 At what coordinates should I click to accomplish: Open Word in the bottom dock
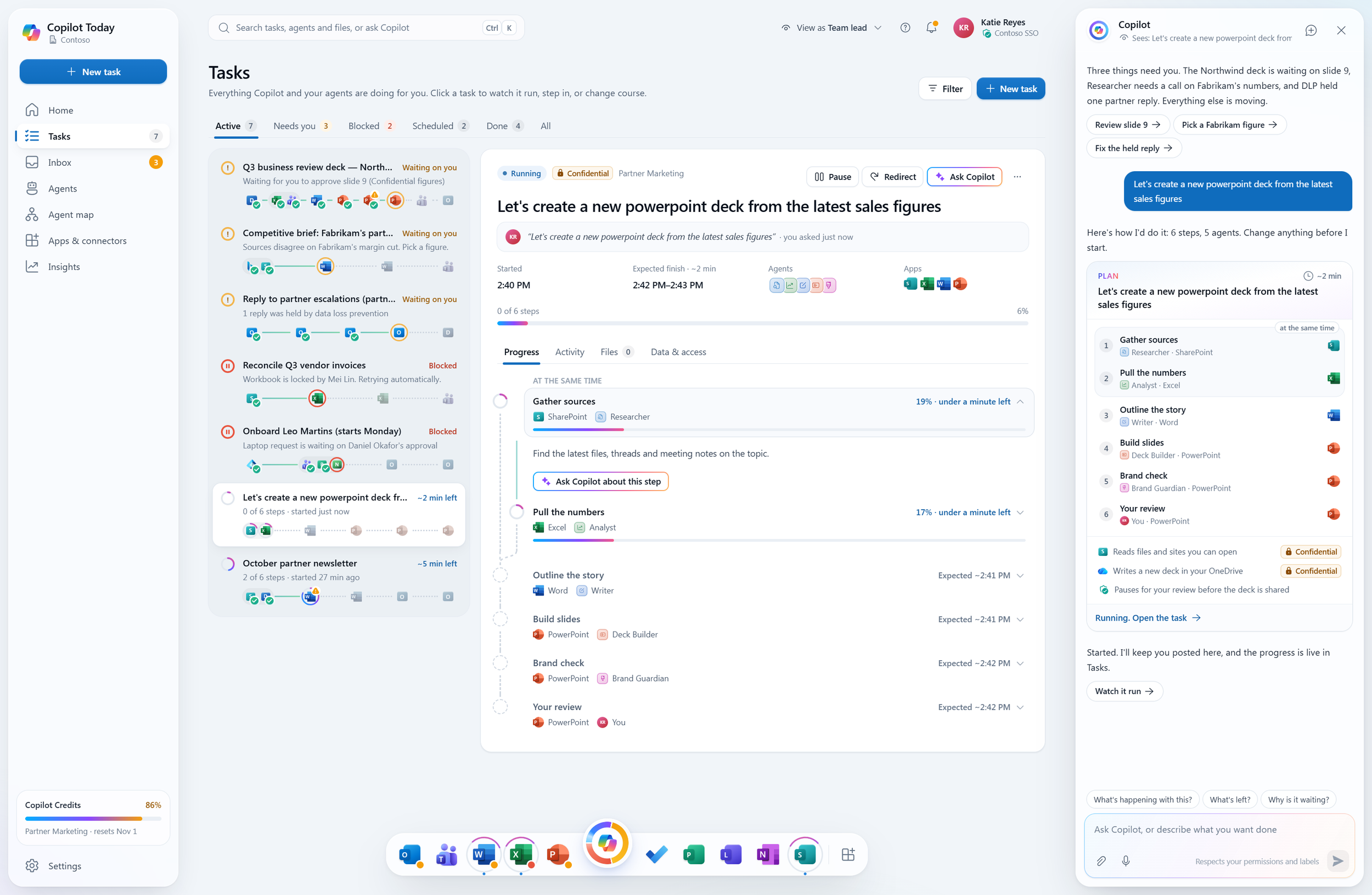coord(483,854)
